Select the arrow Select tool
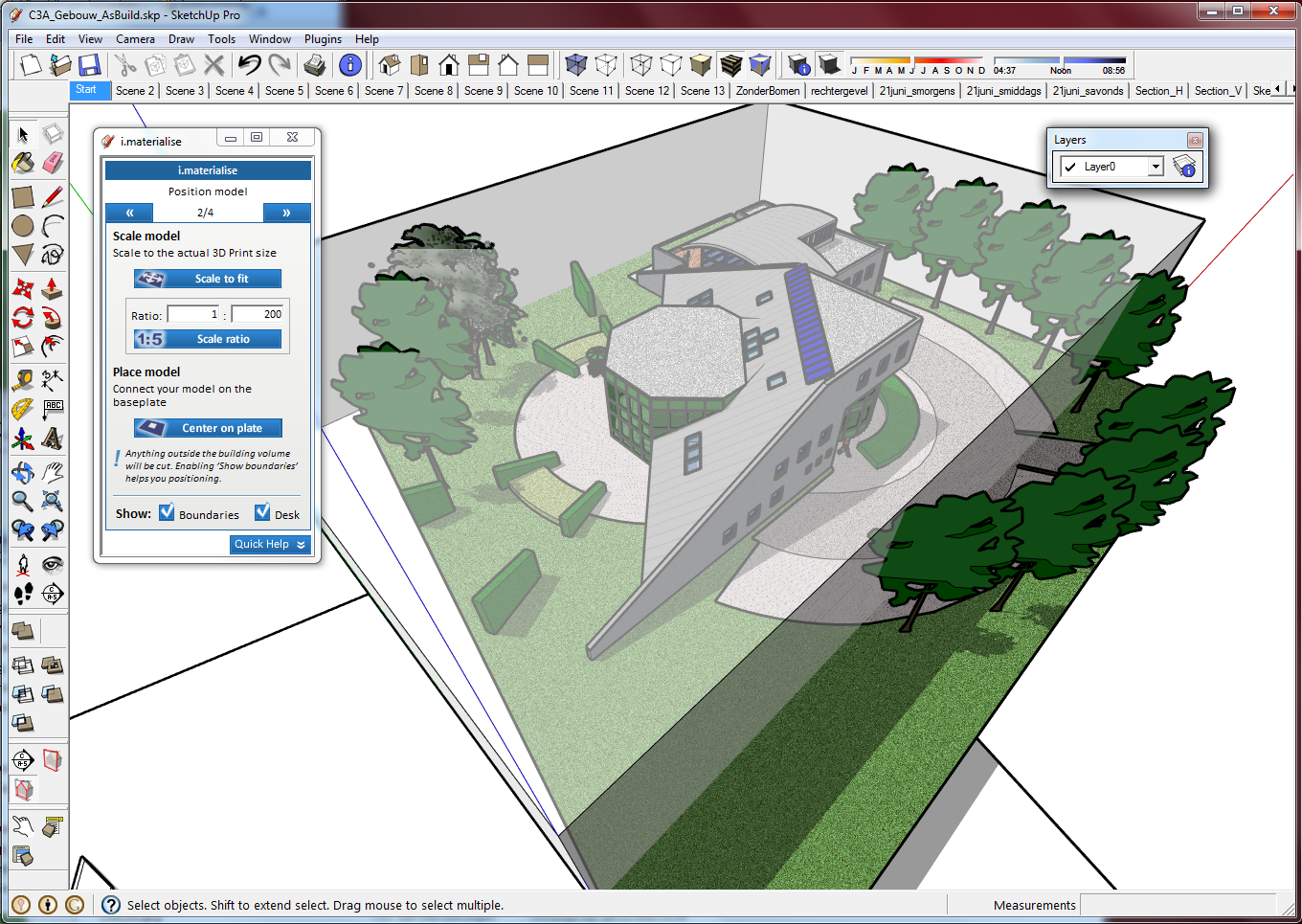 tap(23, 135)
